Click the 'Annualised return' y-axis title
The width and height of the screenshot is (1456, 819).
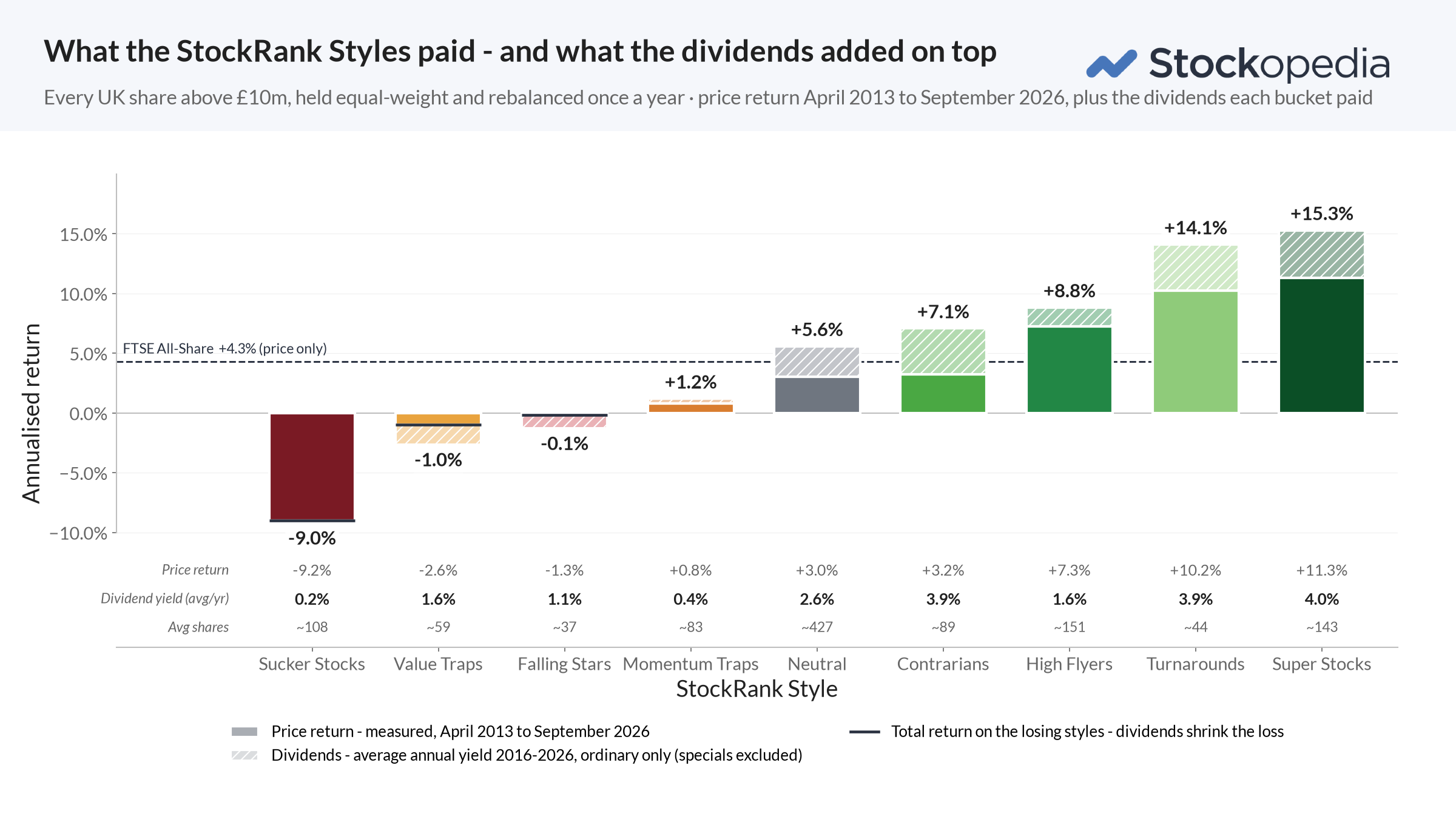(x=31, y=414)
